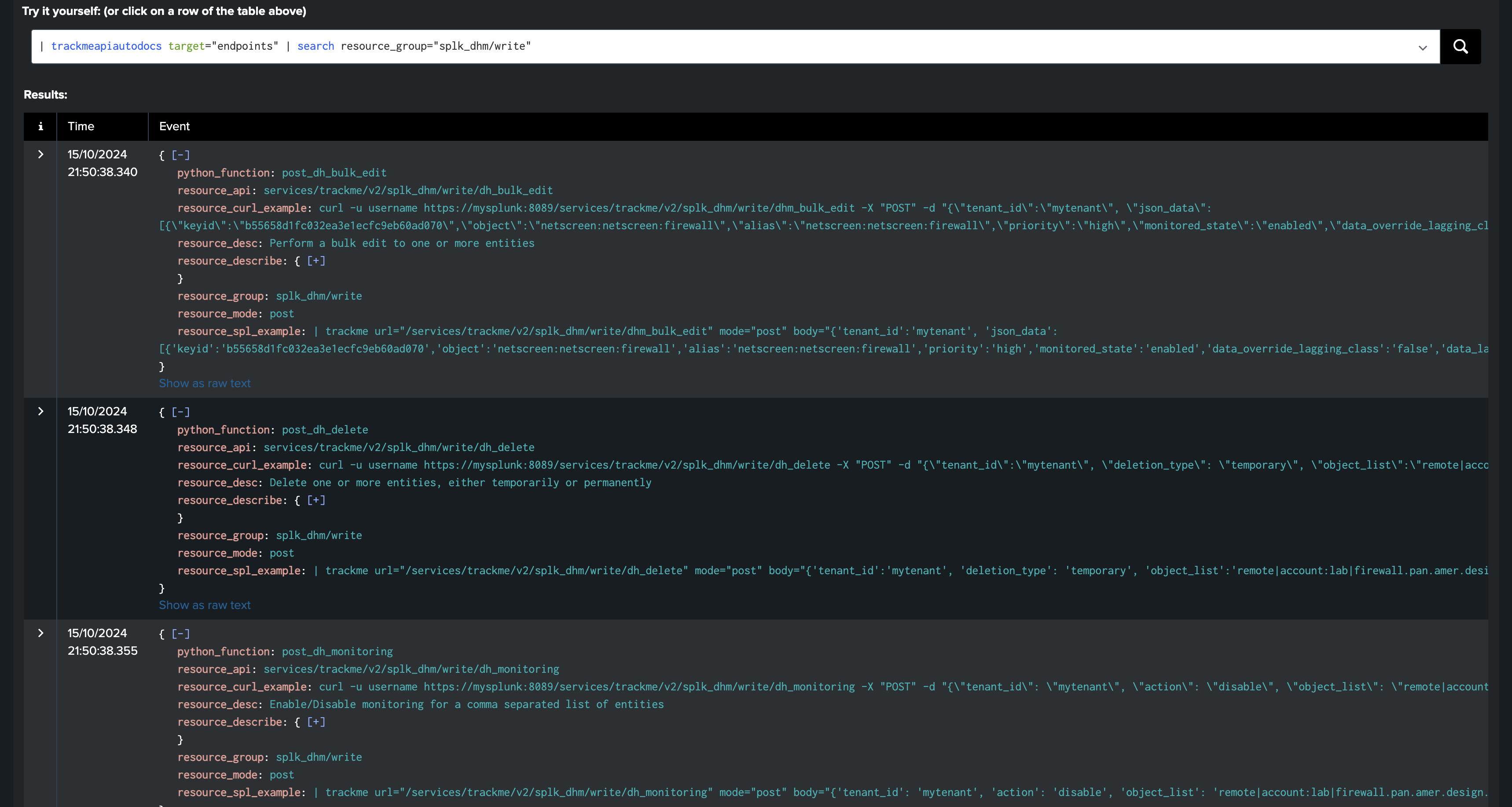1512x807 pixels.
Task: Collapse JSON of post_dh_monitoring event
Action: [181, 635]
